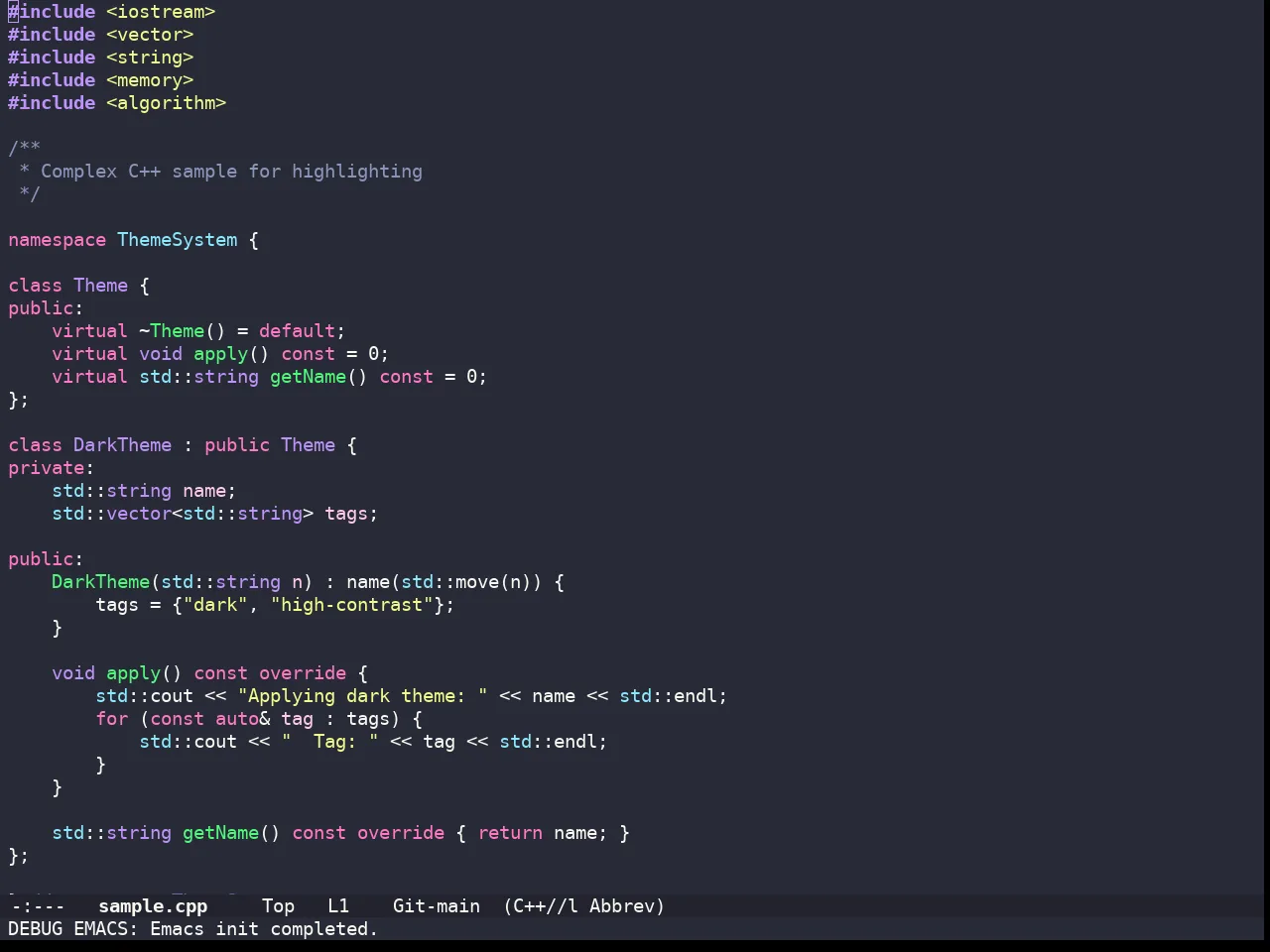Click 'name;' in the 'std::string name;' line

pyautogui.click(x=209, y=491)
